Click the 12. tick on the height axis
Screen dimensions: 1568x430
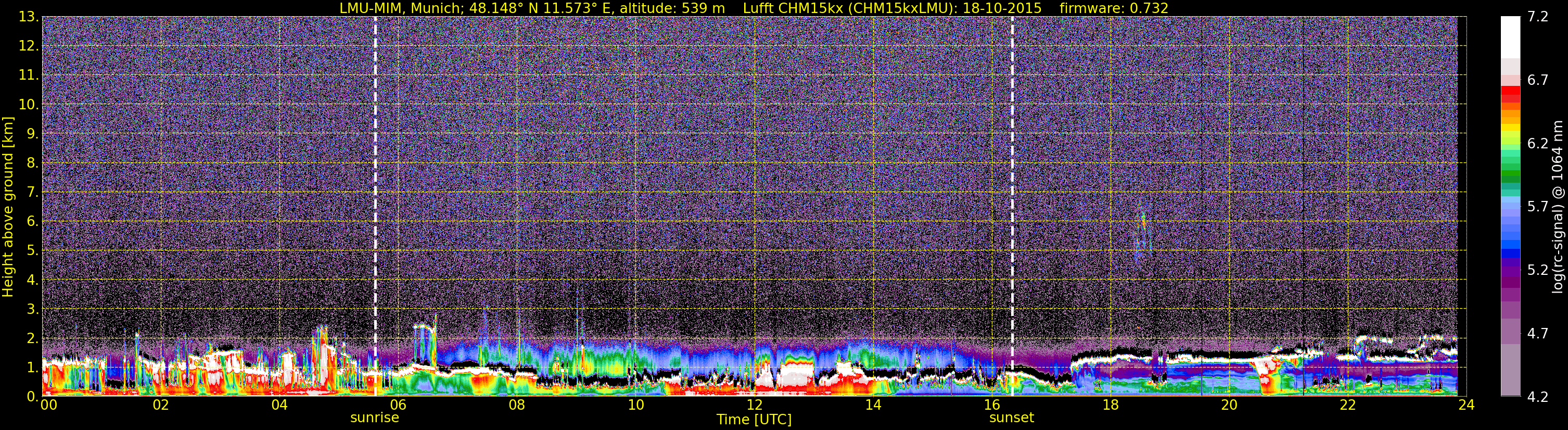tap(28, 46)
